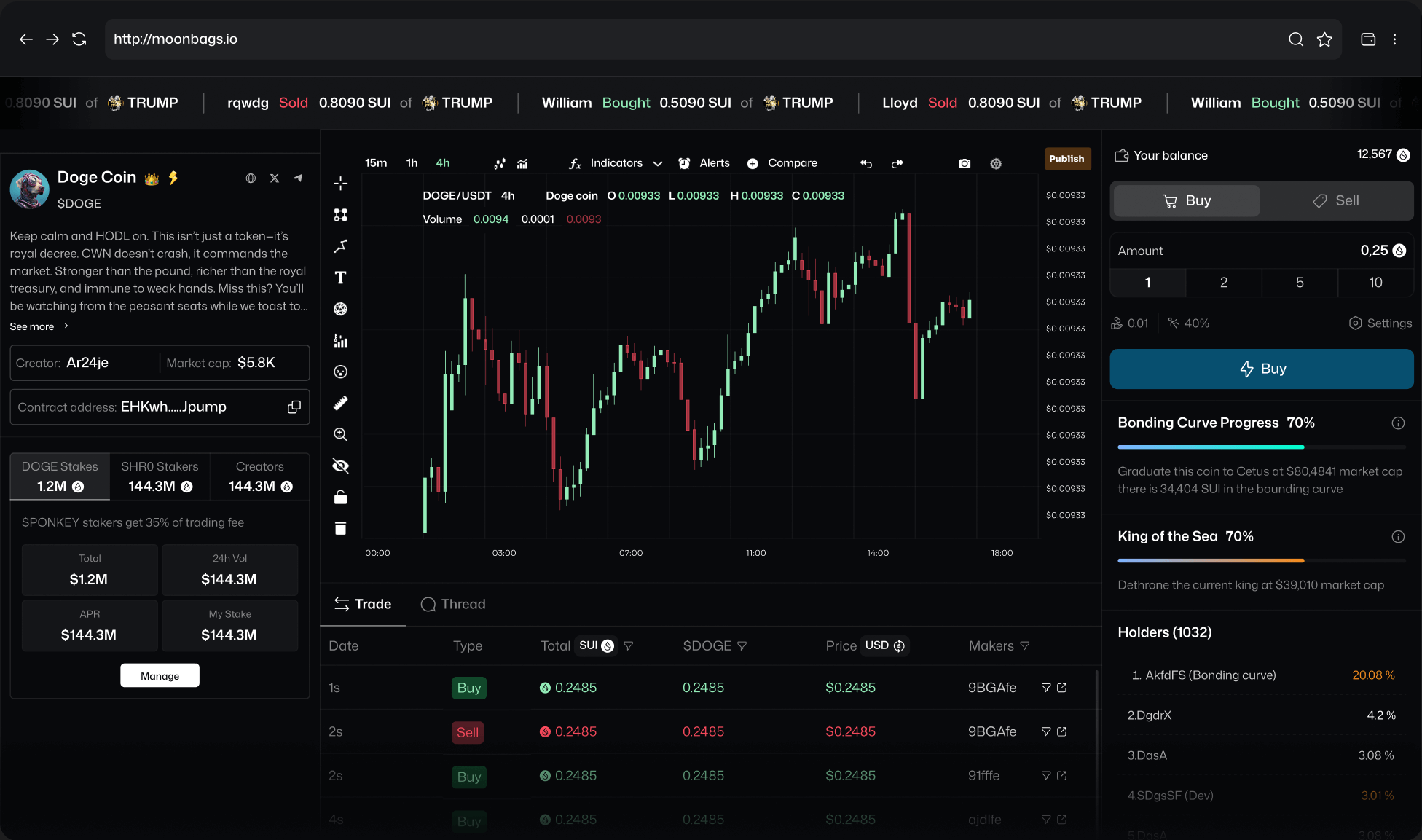Screen dimensions: 1422x840
Task: Open the Total SUI currency selector
Action: point(597,645)
